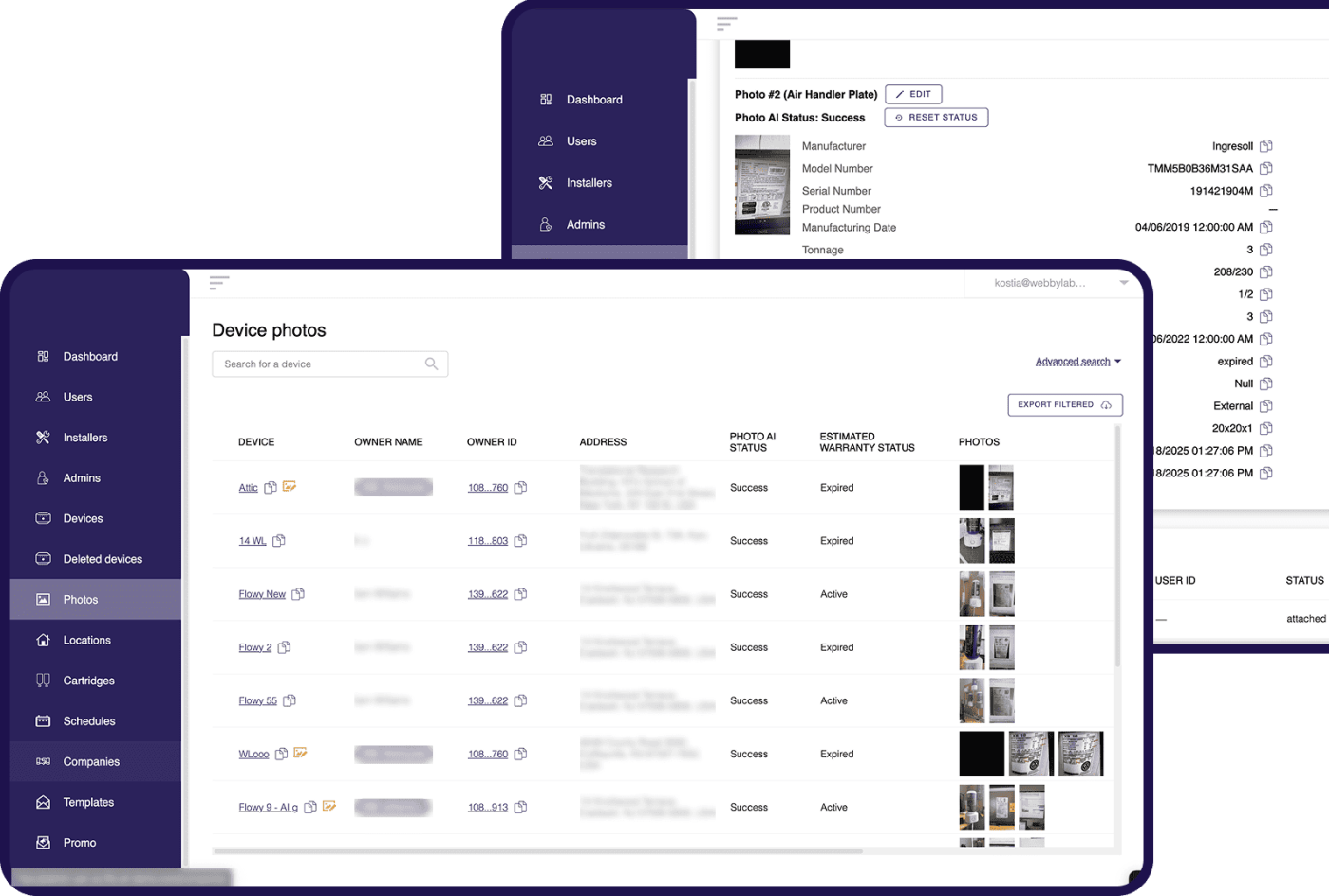
Task: Click copy icon next to Flowy 55
Action: click(290, 700)
